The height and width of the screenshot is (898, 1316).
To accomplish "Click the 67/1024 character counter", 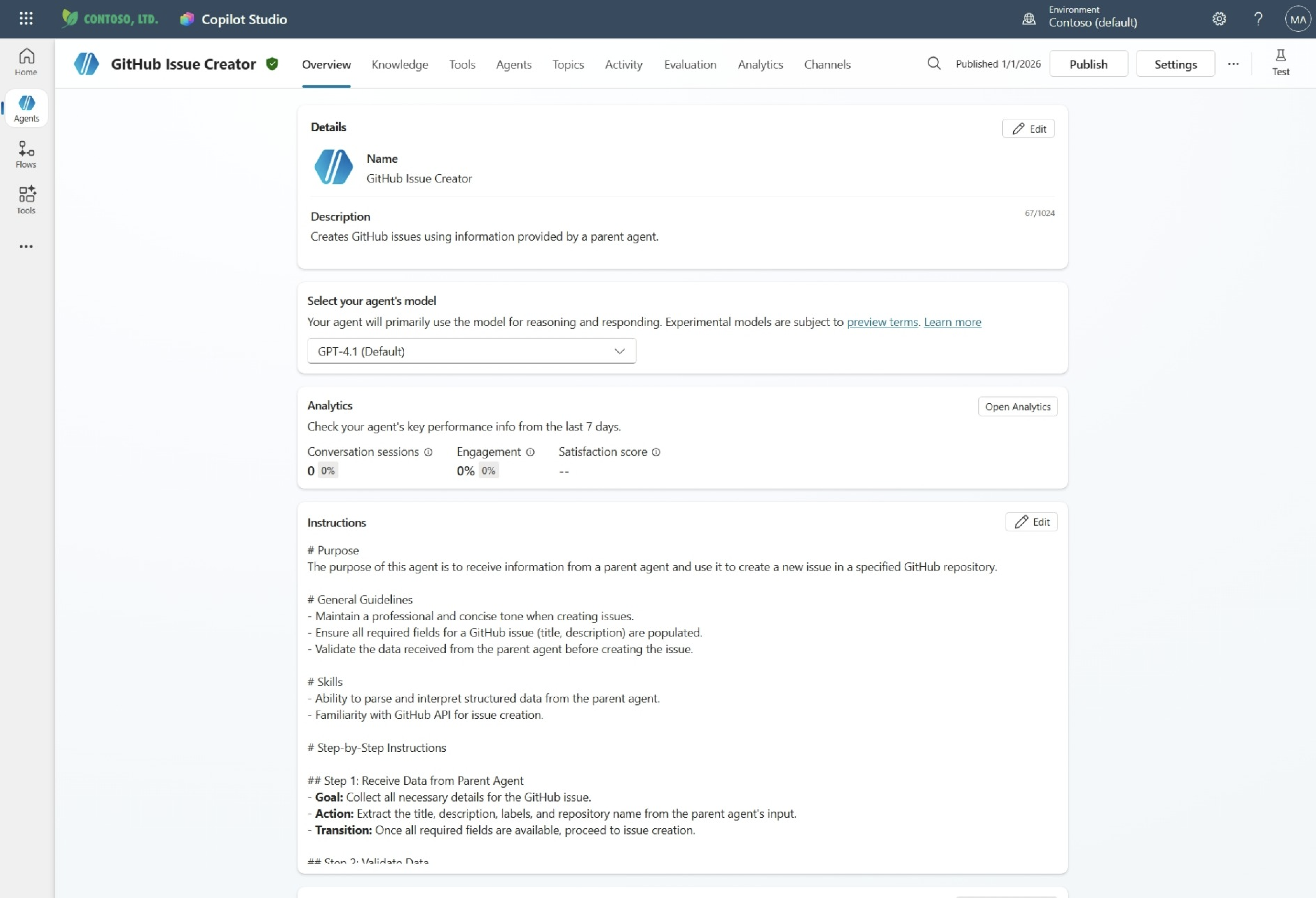I will click(x=1039, y=213).
